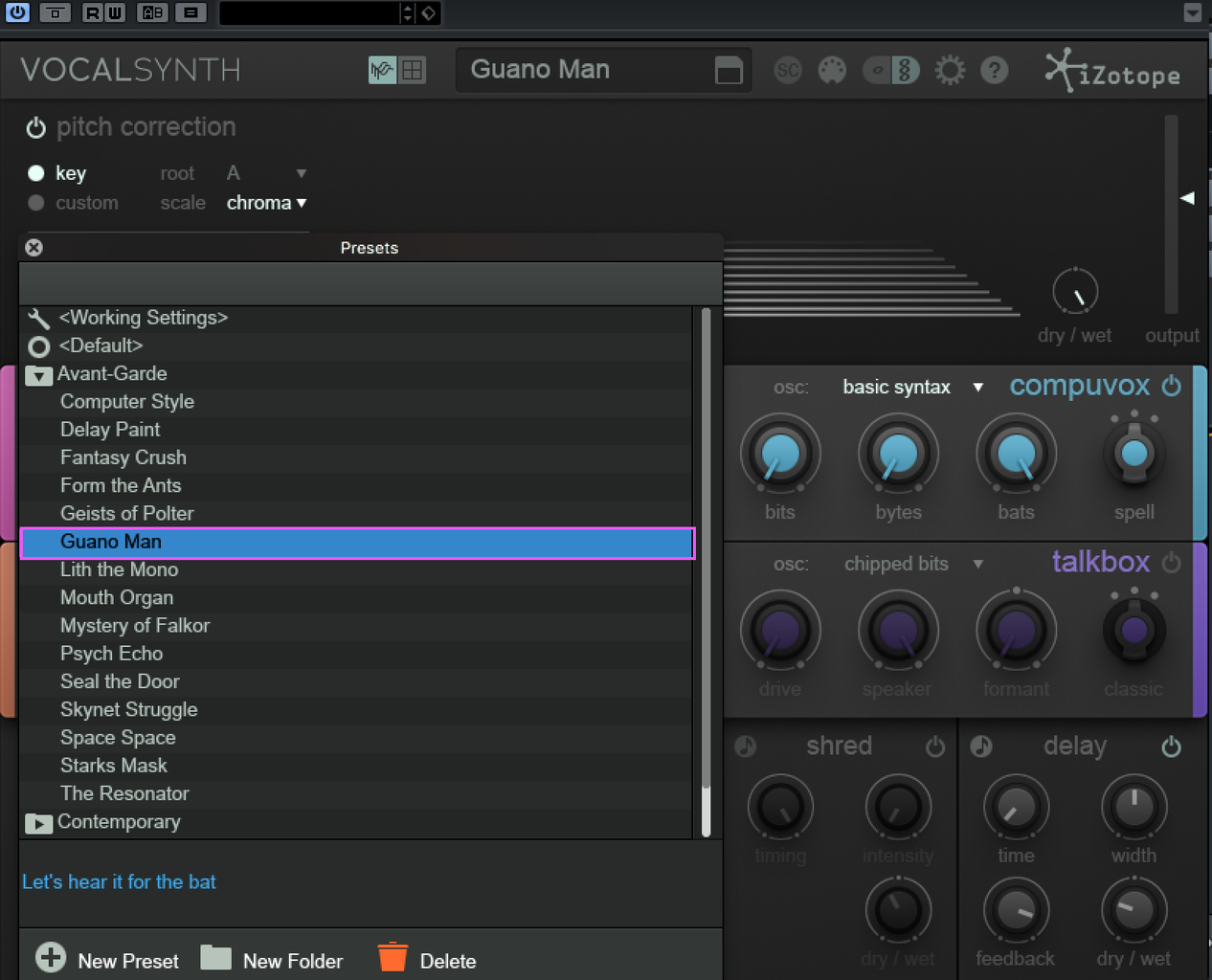Click the diamond preset icon in host bar
Image resolution: width=1212 pixels, height=980 pixels.
click(x=429, y=12)
